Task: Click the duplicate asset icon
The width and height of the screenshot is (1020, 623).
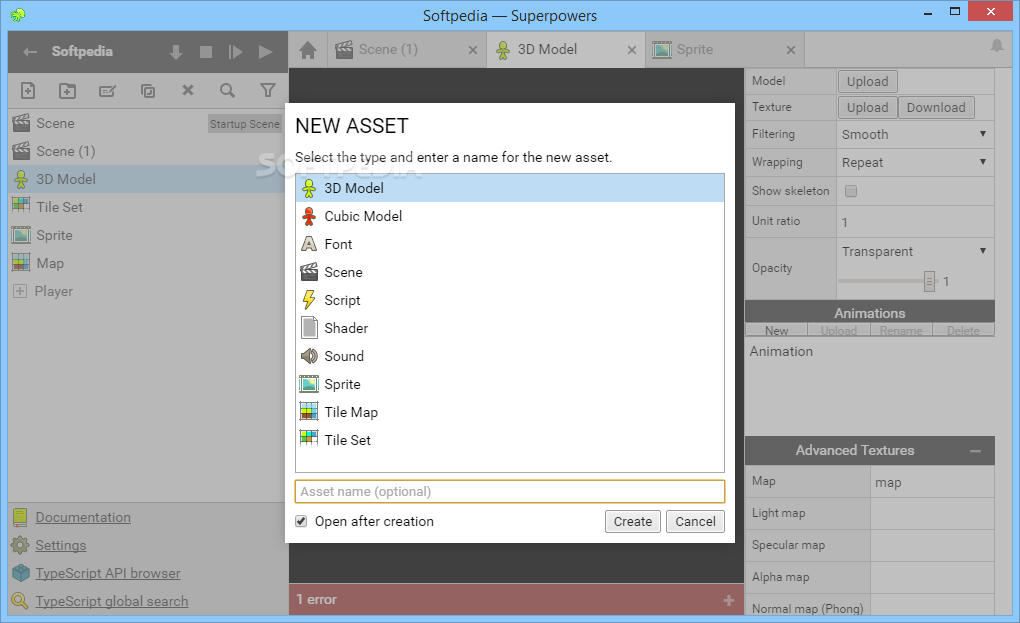Action: [148, 90]
